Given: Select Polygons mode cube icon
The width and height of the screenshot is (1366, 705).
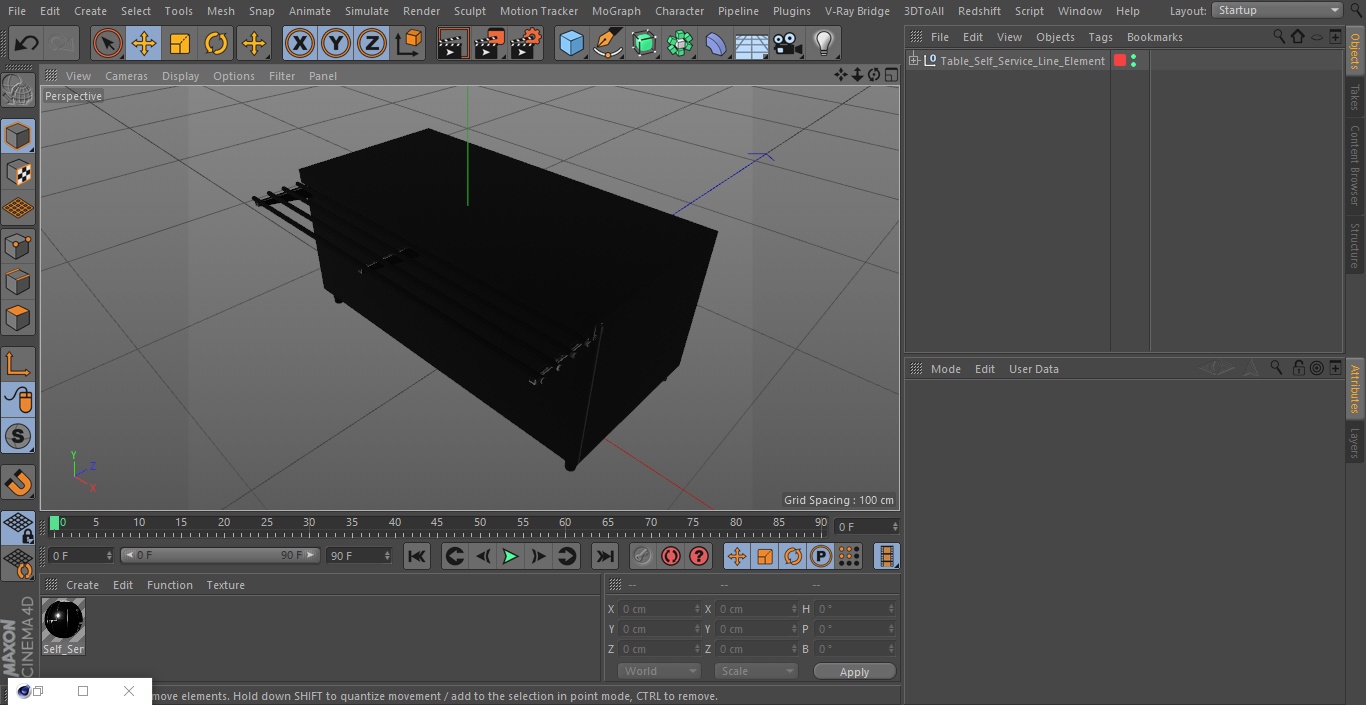Looking at the screenshot, I should 18,318.
